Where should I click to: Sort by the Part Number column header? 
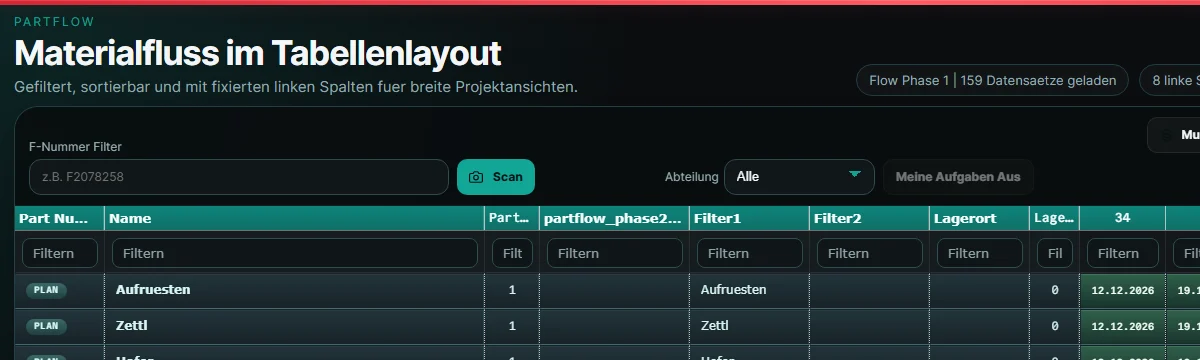tap(60, 218)
